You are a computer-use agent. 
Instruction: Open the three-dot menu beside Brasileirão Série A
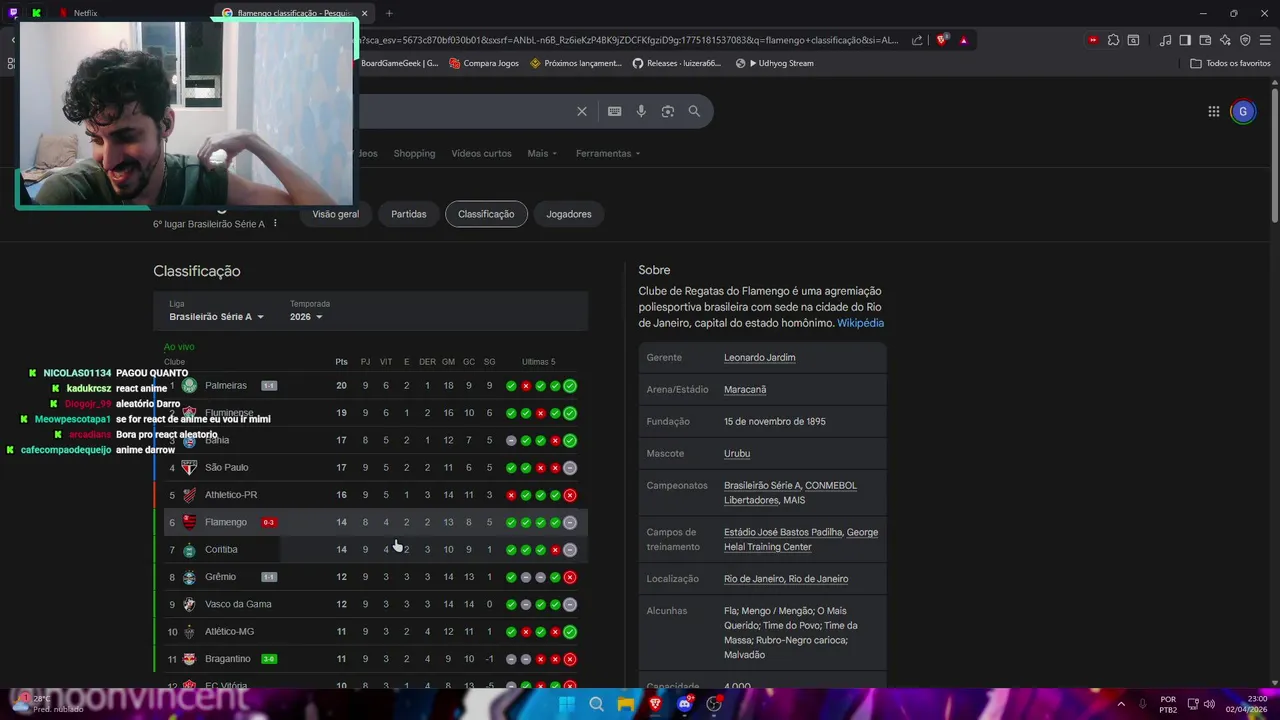click(275, 224)
